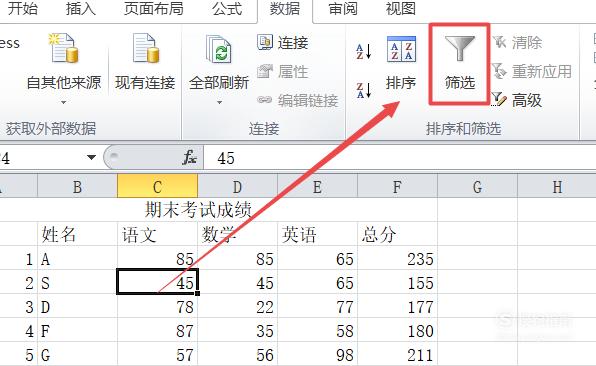Click student F's 语文 score 87
The width and height of the screenshot is (596, 366).
[157, 330]
